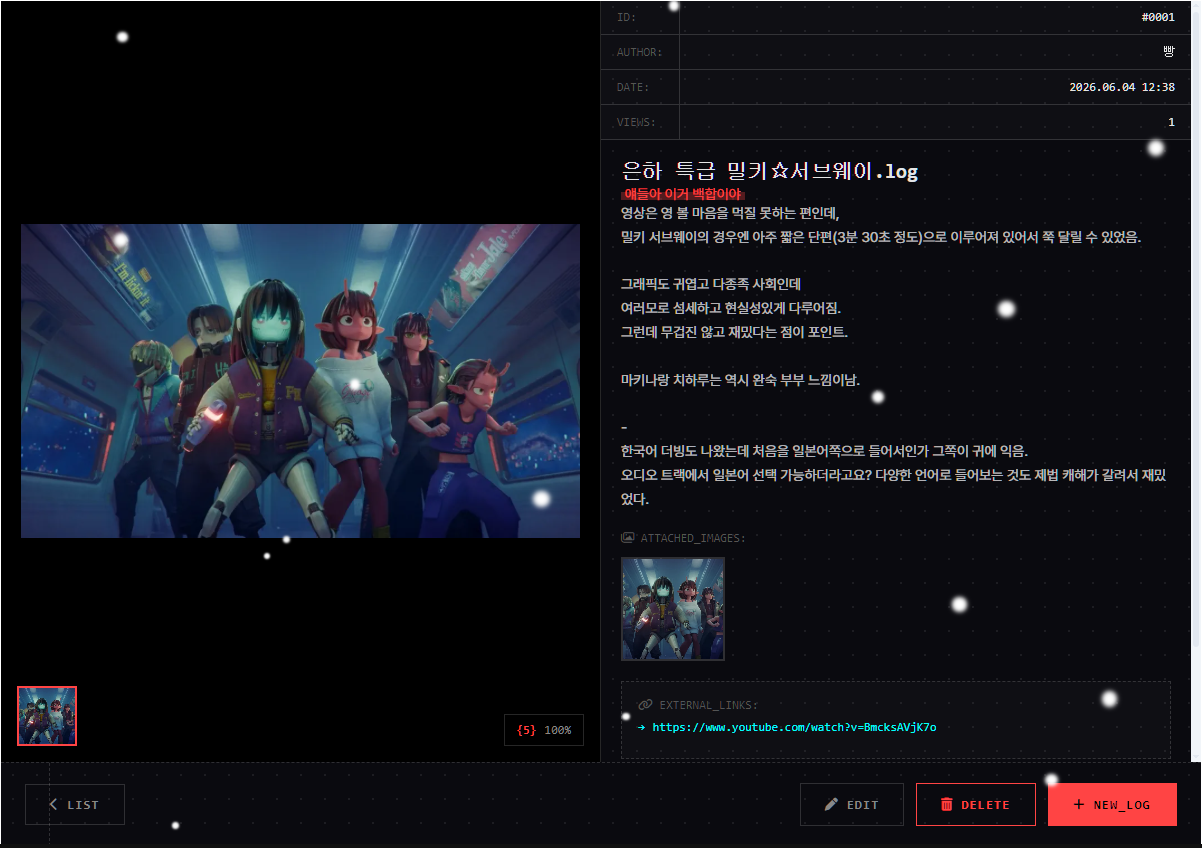Click the {5} 100% zoom indicator
This screenshot has width=1202, height=848.
(544, 730)
